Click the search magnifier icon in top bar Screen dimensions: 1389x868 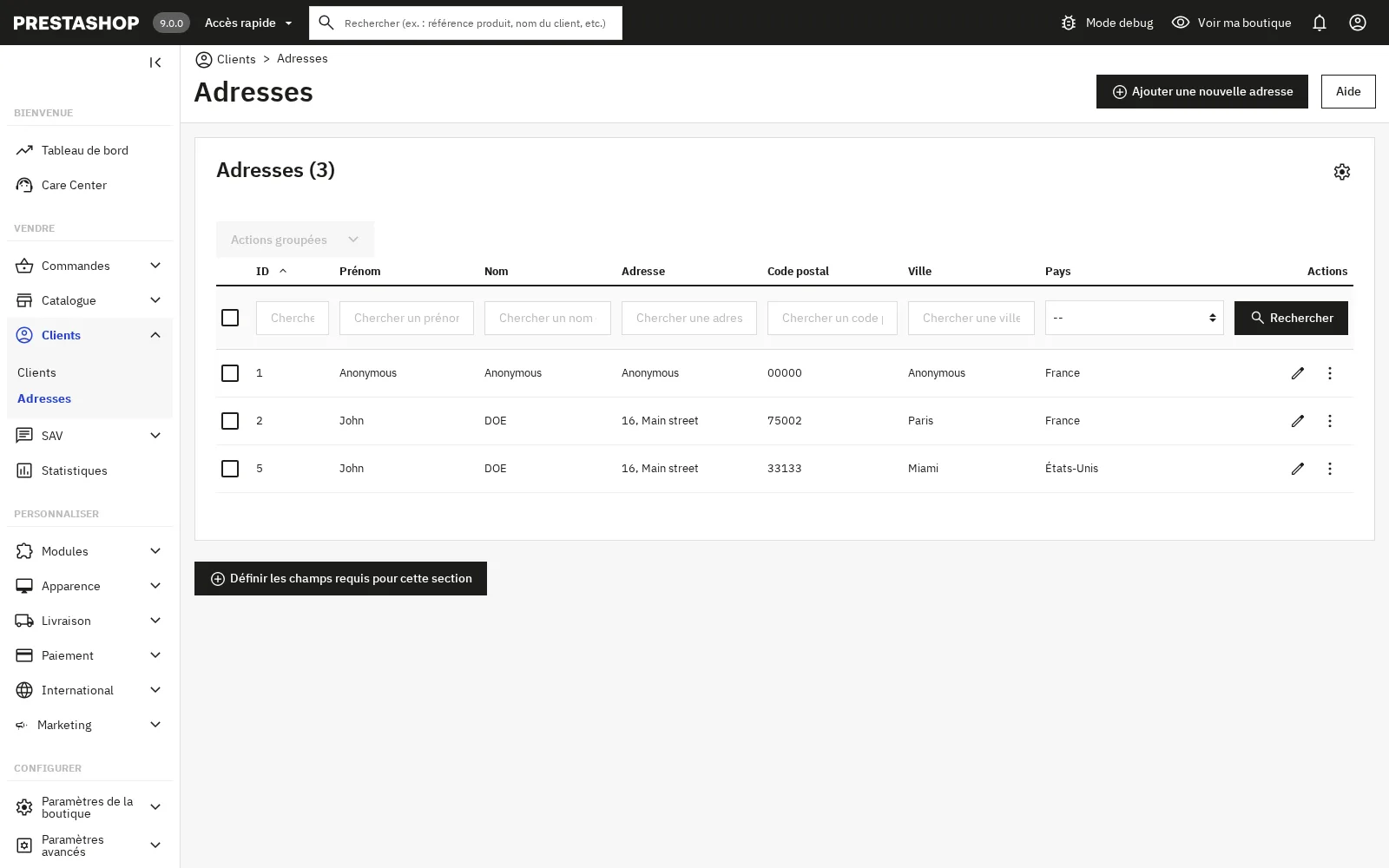(326, 23)
